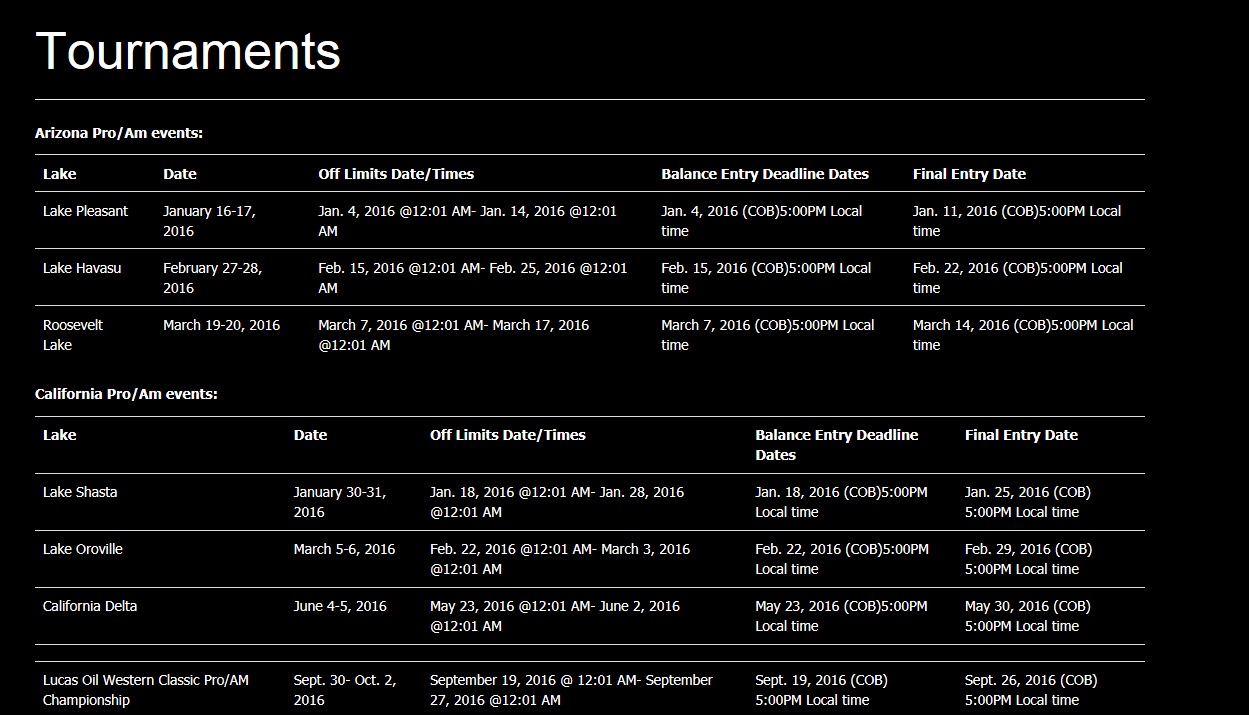This screenshot has width=1249, height=715.
Task: Select the Sept. 30- Oct. 2, 2016 date cell
Action: click(x=345, y=690)
